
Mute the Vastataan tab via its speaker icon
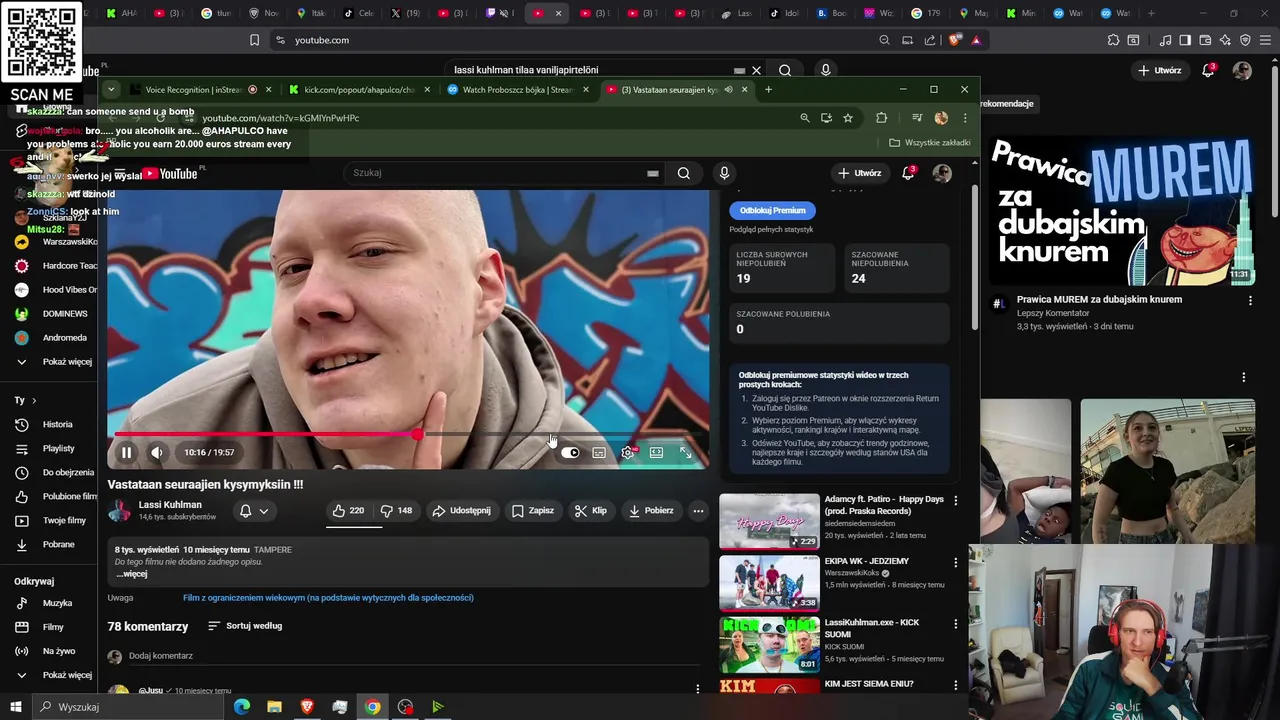[x=729, y=90]
